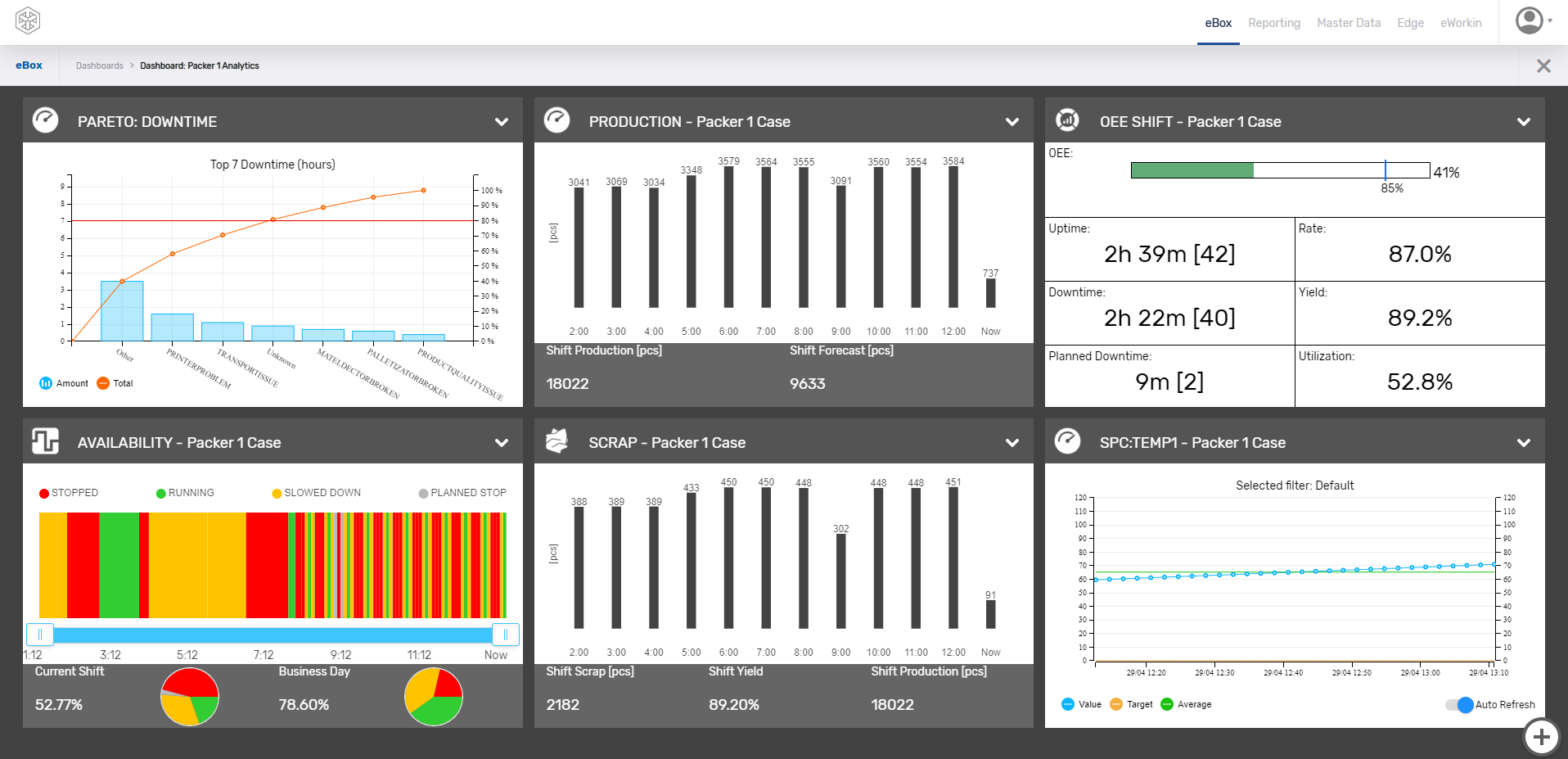Switch to the Reporting tab
1568x759 pixels.
coord(1273,23)
